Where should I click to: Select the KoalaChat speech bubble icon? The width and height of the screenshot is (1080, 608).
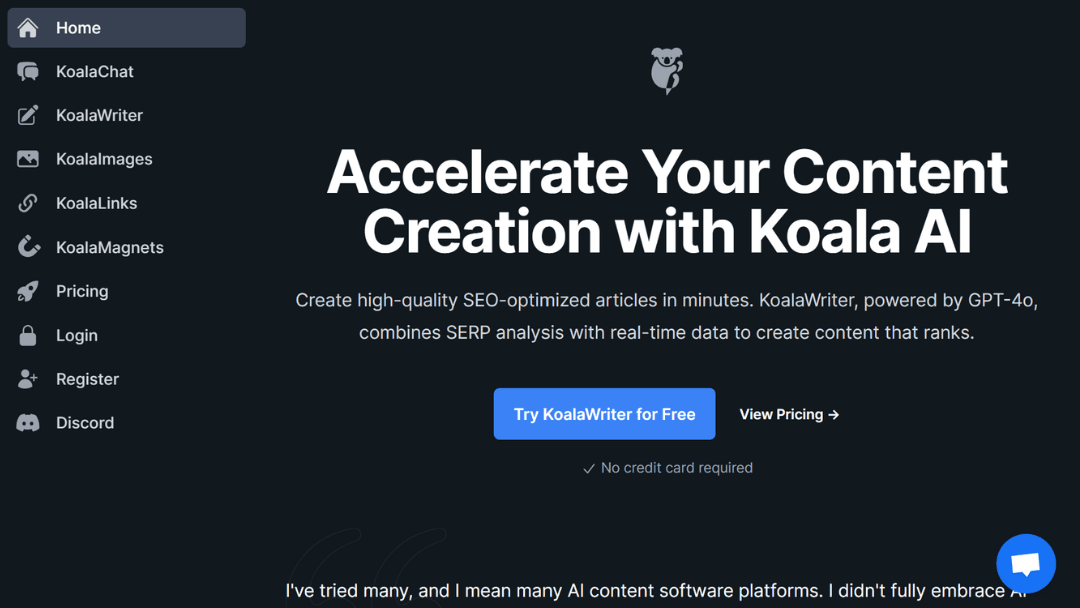click(27, 71)
